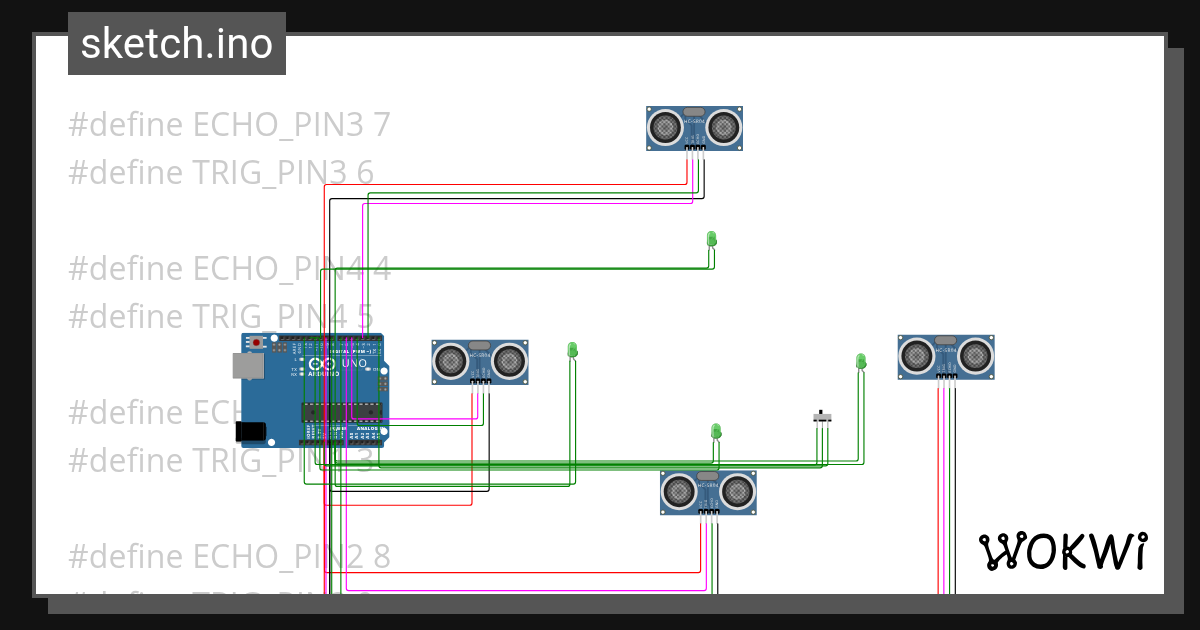Select the rightmost HC-SR04 ultrasonic sensor
Image resolution: width=1200 pixels, height=630 pixels.
click(945, 355)
